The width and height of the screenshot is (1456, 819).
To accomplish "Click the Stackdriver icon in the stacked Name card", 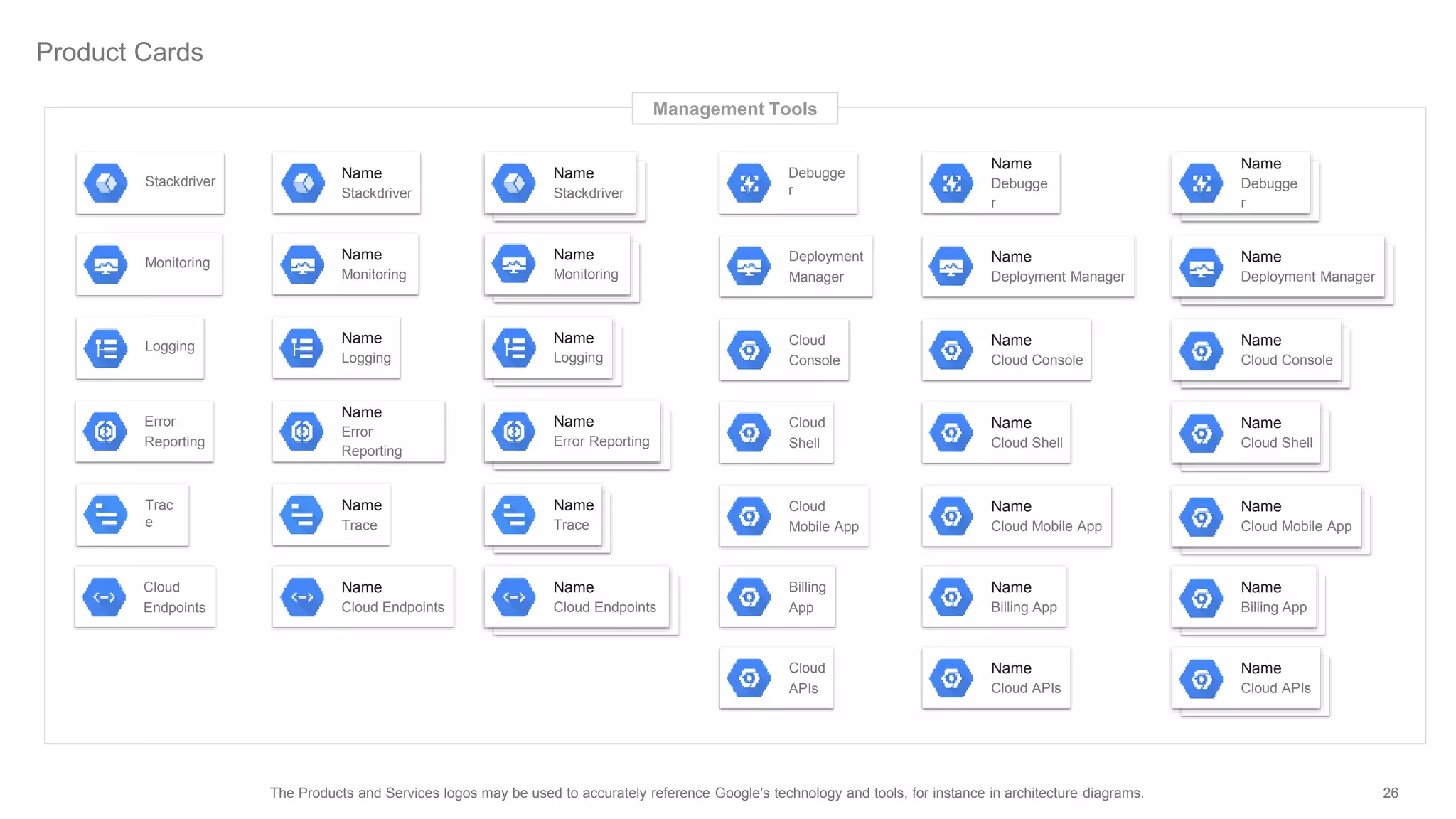I will pos(514,183).
